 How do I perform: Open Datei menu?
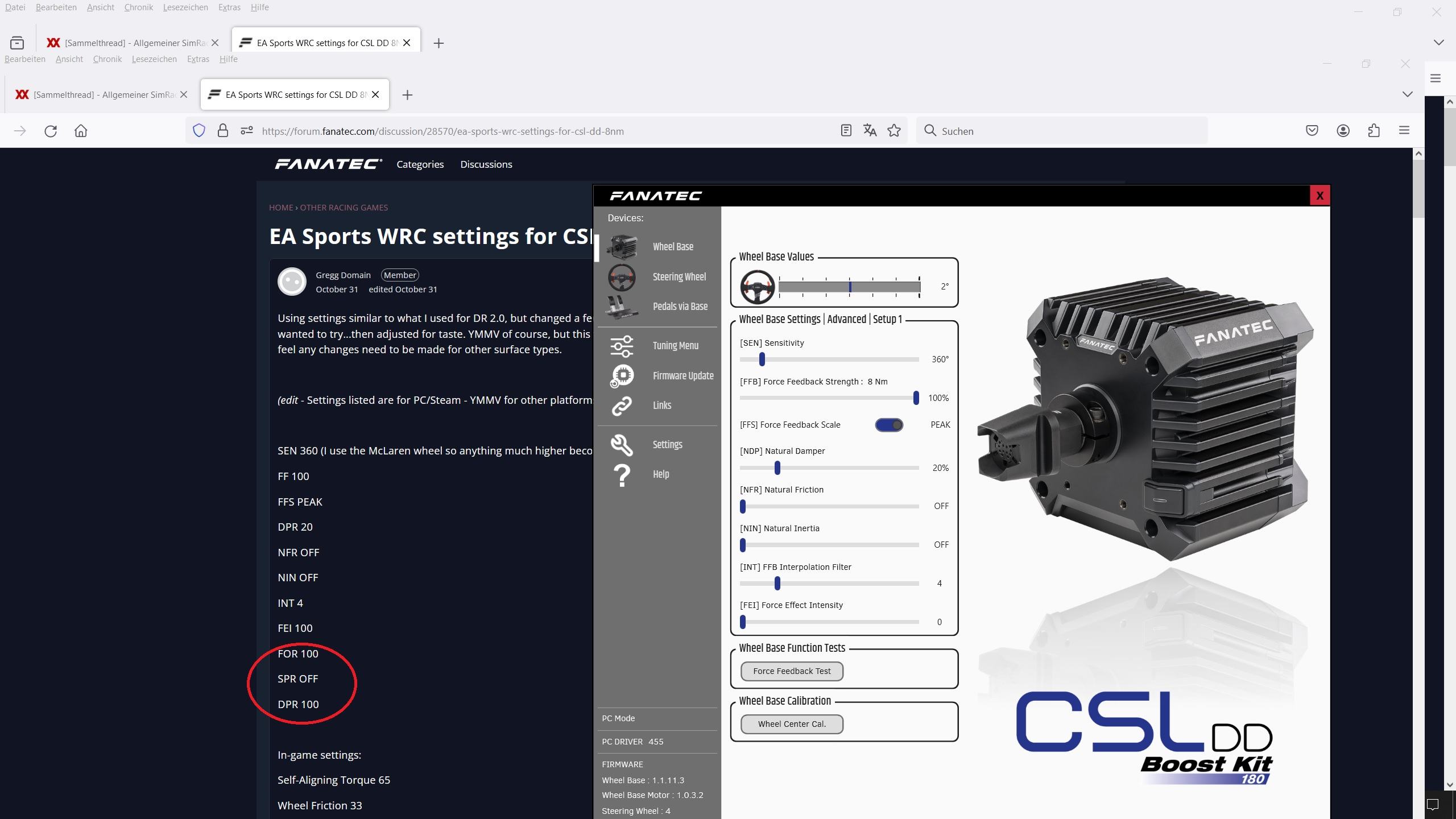(x=15, y=7)
